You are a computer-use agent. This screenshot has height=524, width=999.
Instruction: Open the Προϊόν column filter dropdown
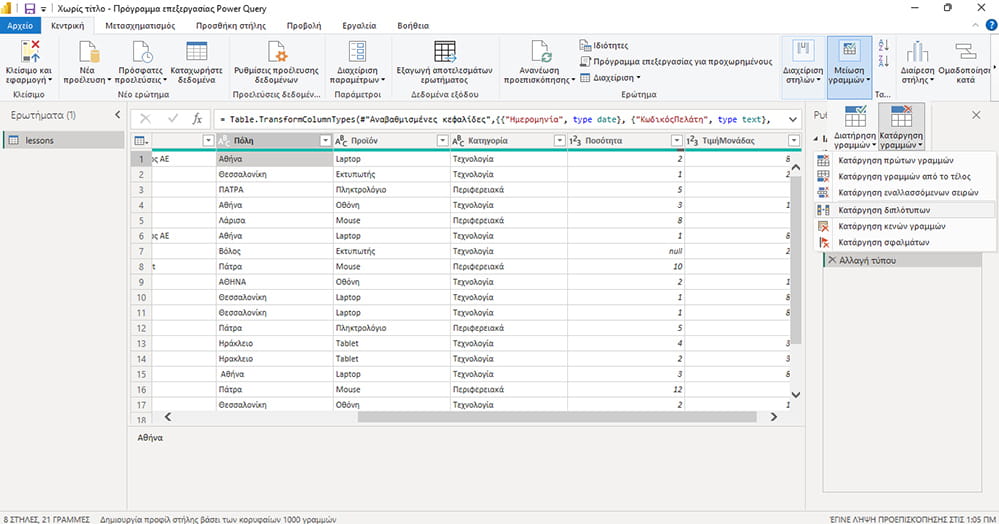(442, 141)
